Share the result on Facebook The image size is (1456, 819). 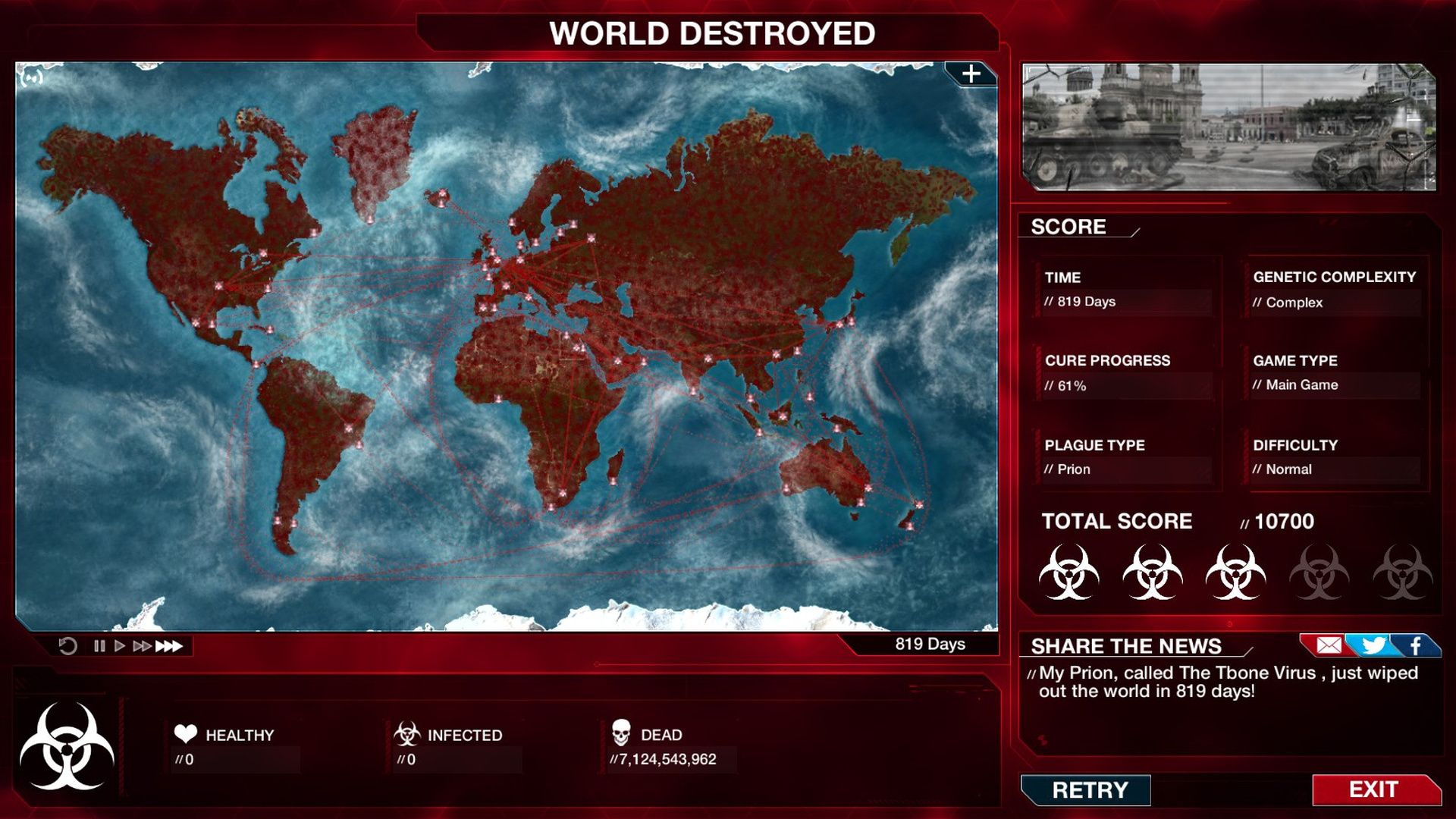(1416, 645)
